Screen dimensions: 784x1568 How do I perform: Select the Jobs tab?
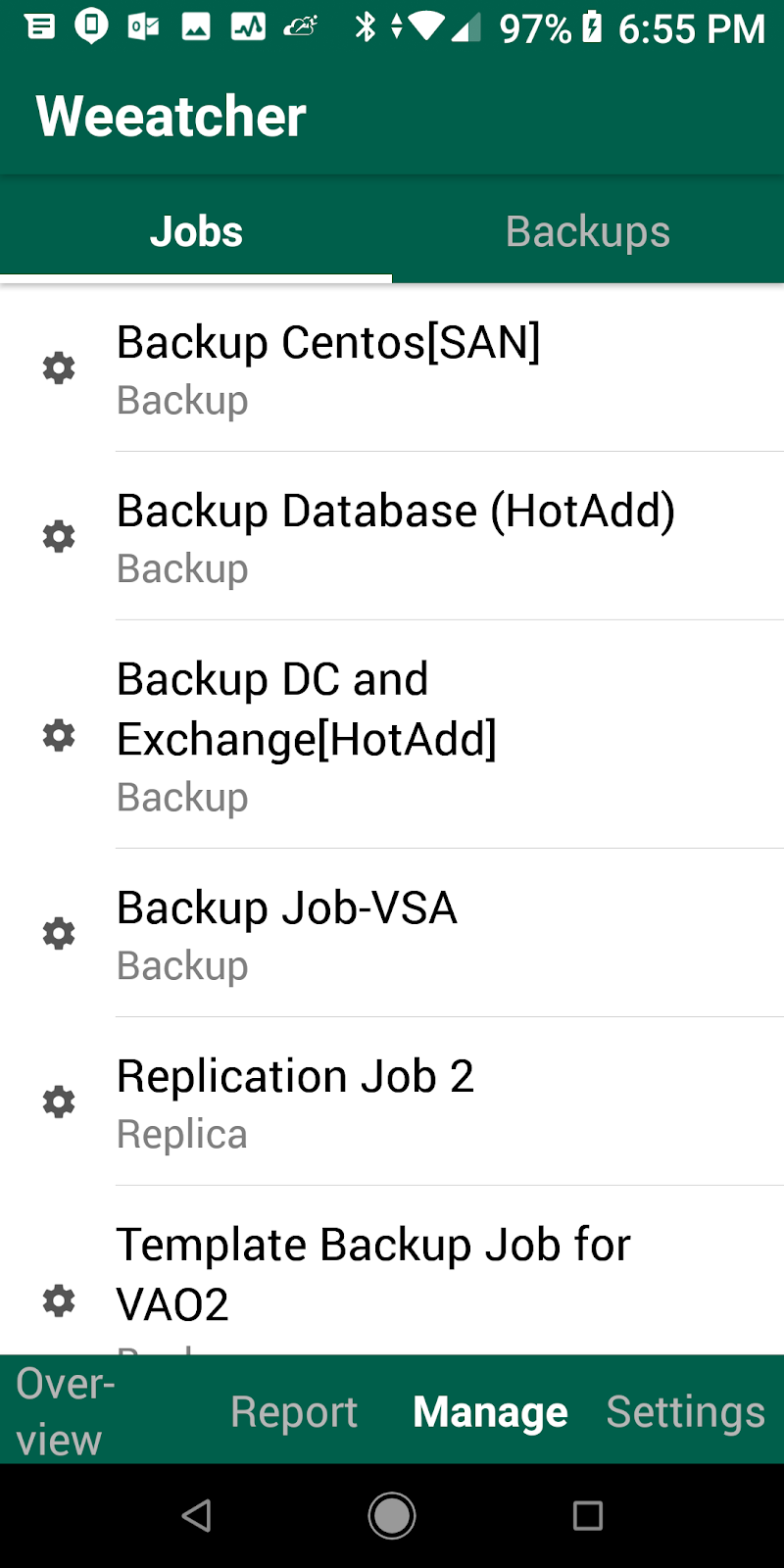tap(196, 232)
